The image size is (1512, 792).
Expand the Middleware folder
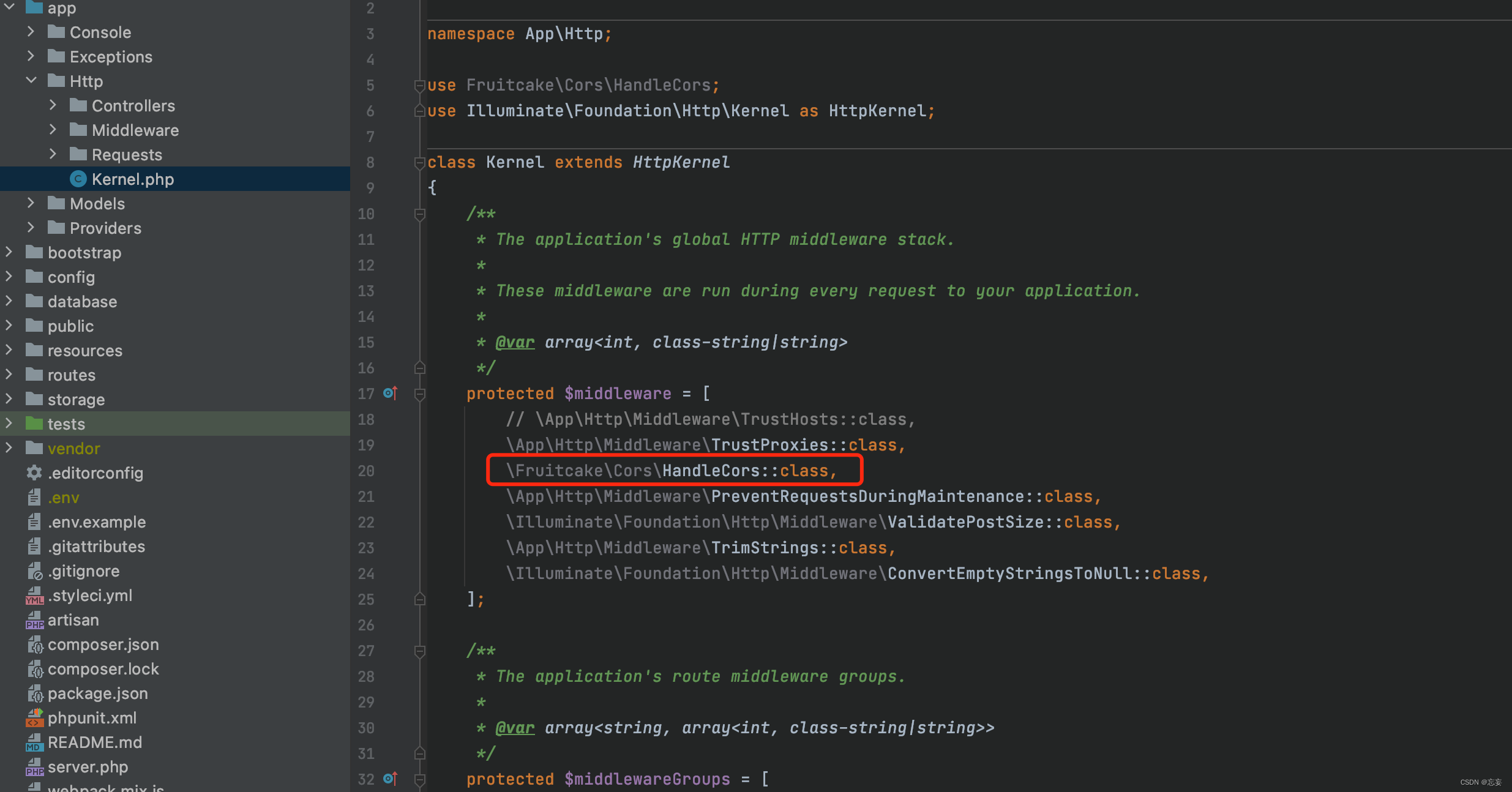click(x=53, y=130)
